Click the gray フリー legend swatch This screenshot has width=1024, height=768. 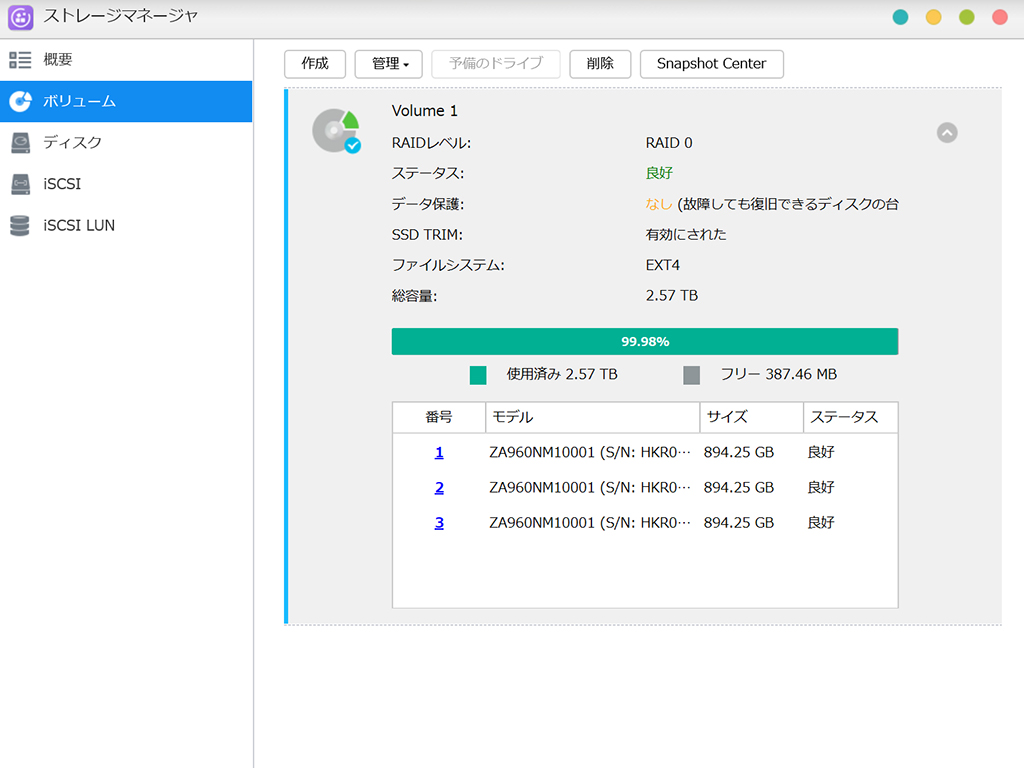[x=692, y=375]
